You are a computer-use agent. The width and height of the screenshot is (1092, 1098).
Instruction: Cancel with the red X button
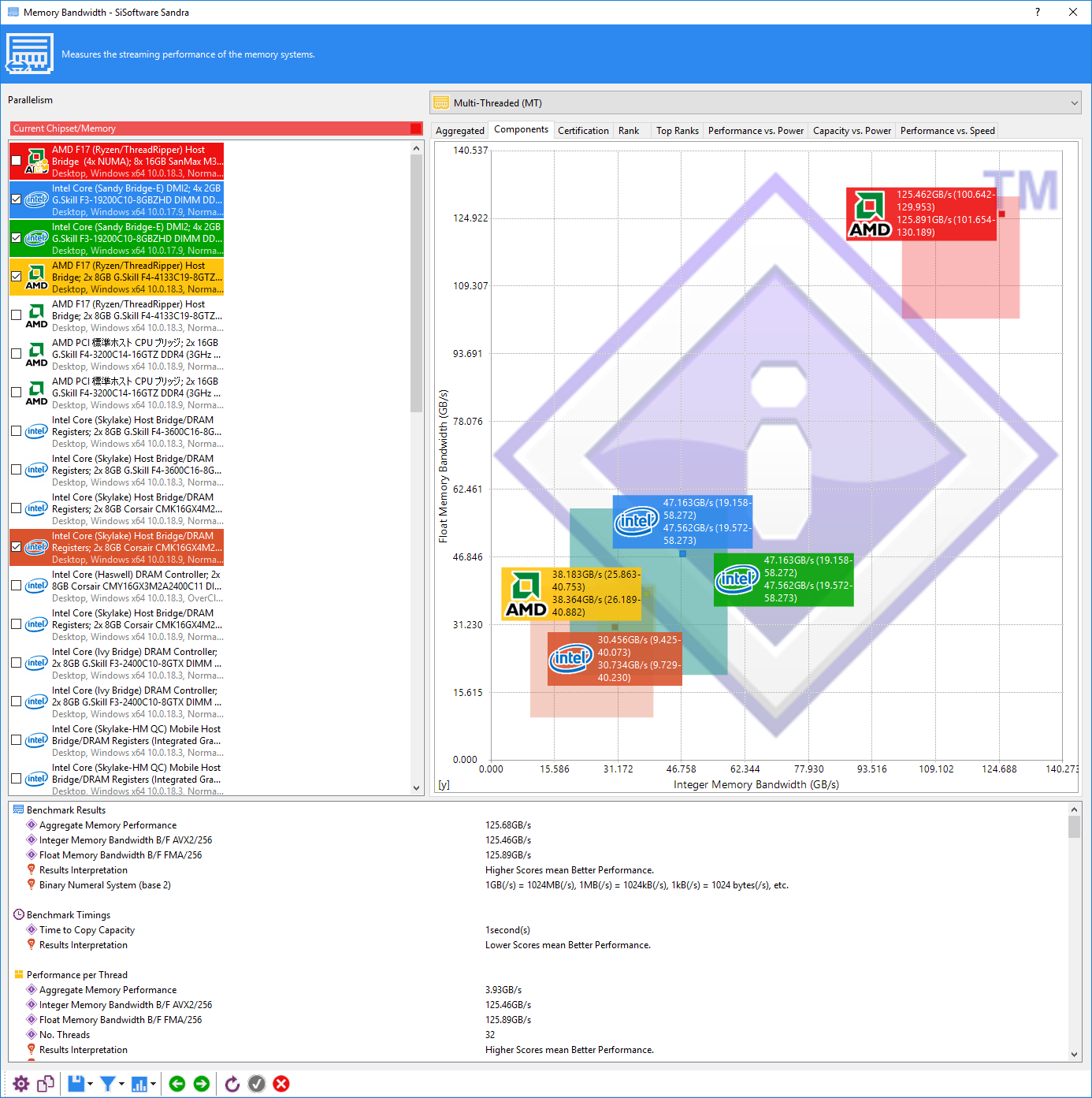(x=281, y=1084)
